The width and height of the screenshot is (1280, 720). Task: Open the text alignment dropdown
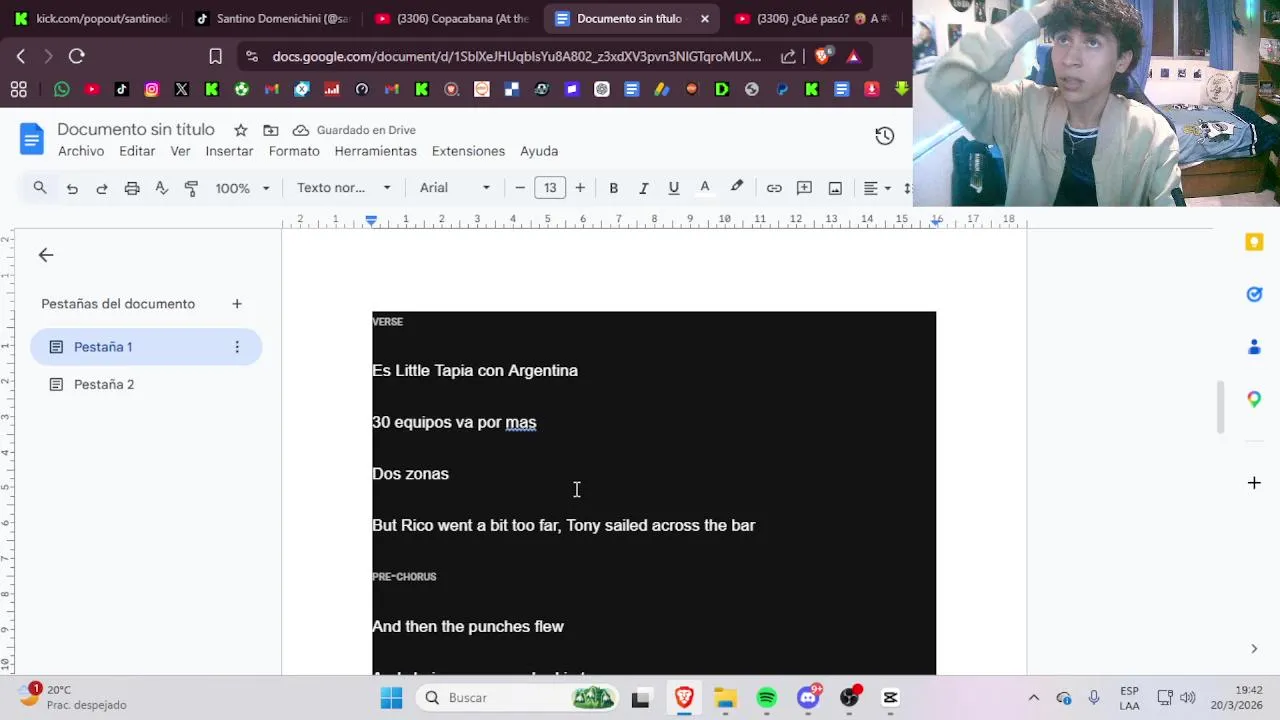tap(877, 188)
